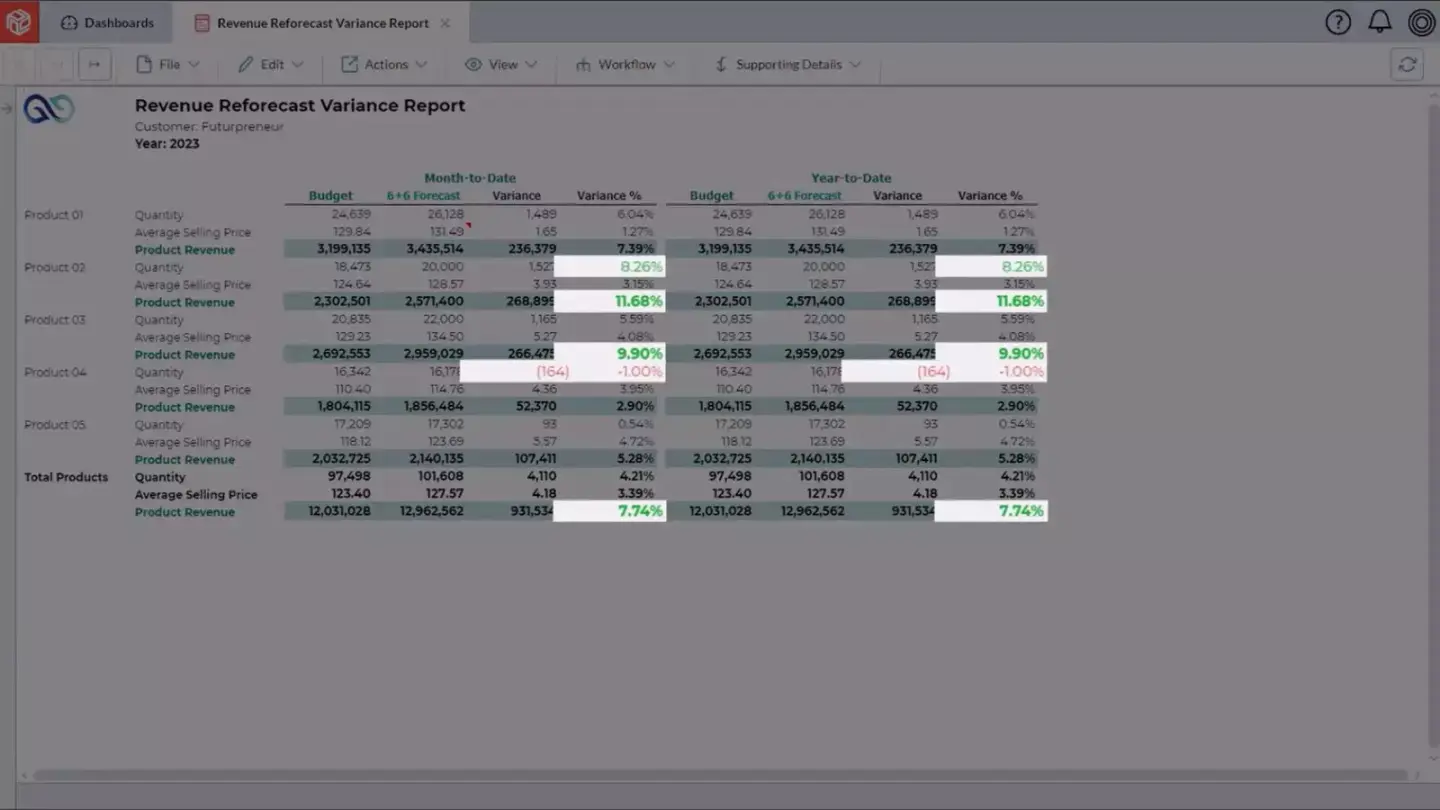Viewport: 1440px width, 810px height.
Task: Click the Product 03 row label
Action: pos(55,320)
